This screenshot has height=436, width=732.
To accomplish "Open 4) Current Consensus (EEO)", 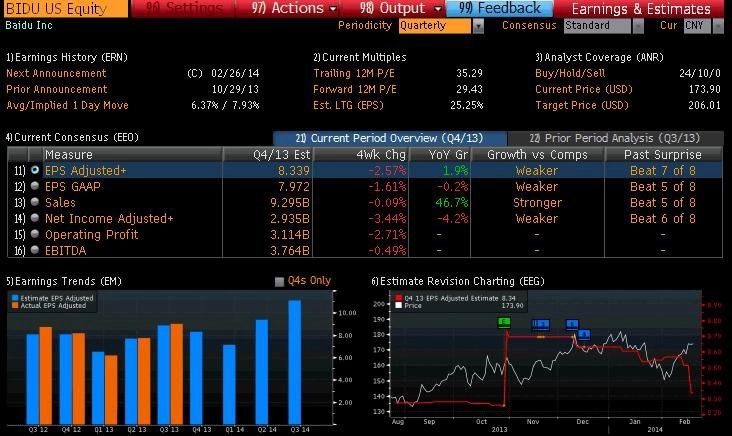I will point(72,137).
